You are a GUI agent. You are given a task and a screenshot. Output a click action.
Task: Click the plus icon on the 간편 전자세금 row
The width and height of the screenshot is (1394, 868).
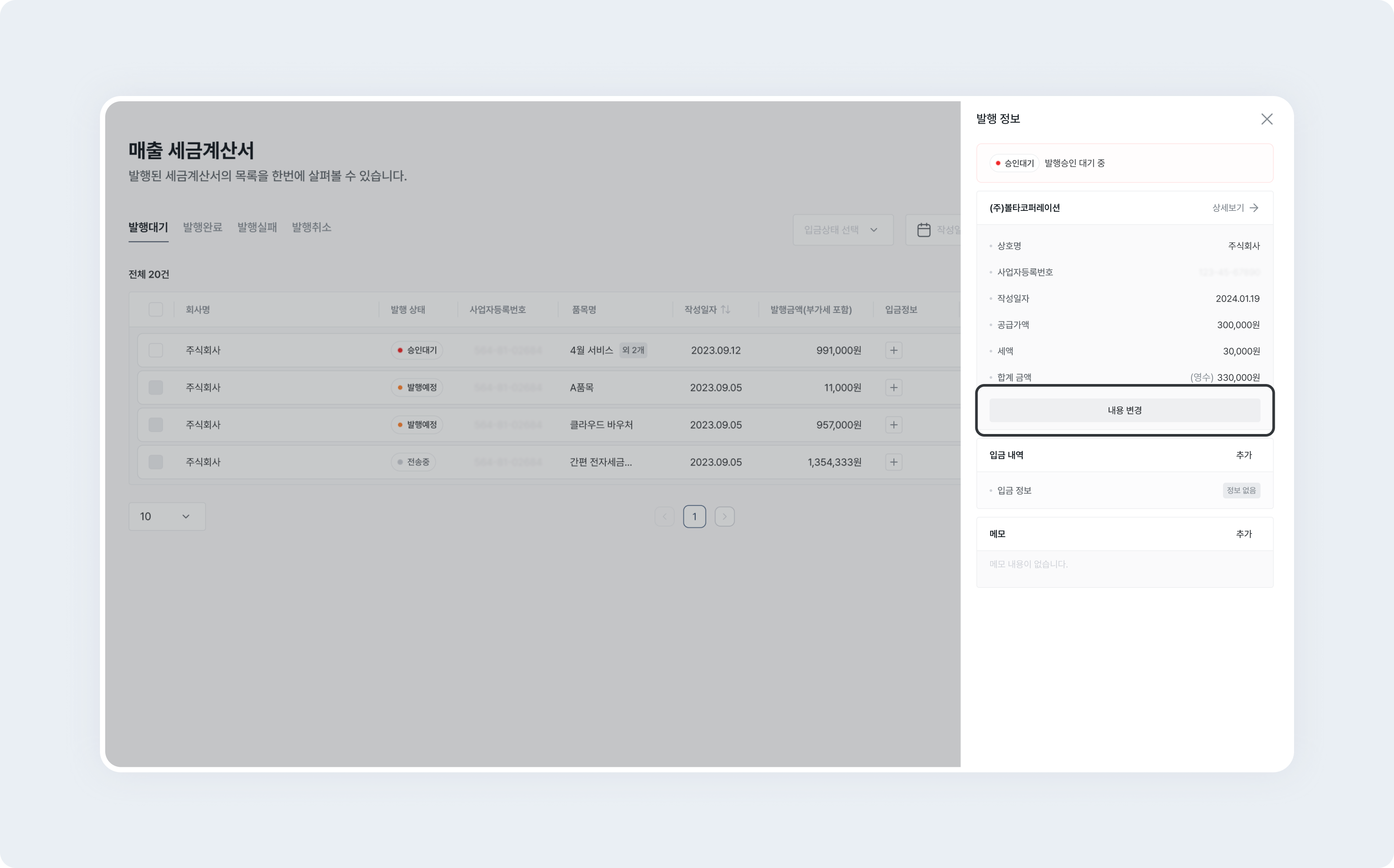click(893, 462)
